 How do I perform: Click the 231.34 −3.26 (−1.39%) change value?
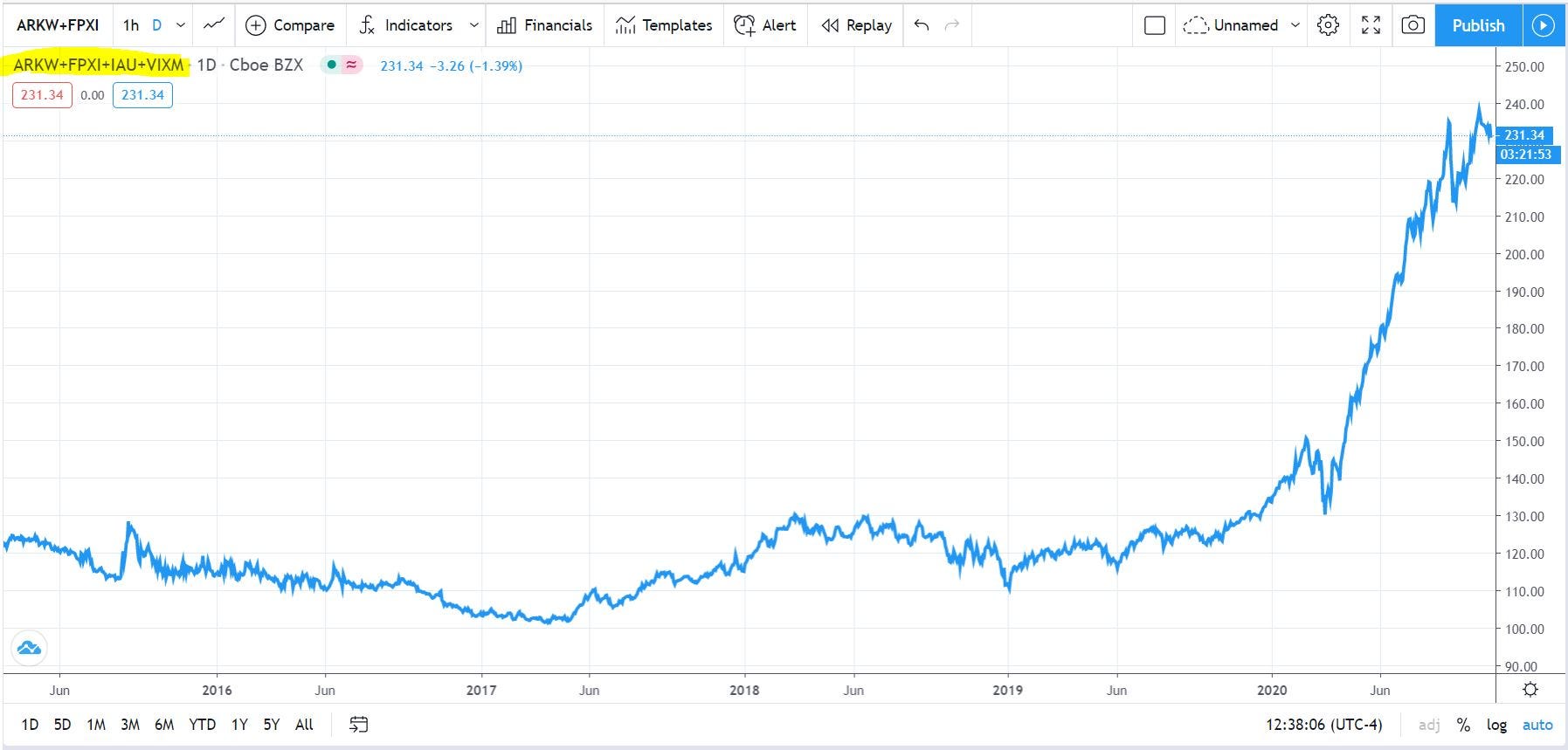point(451,65)
